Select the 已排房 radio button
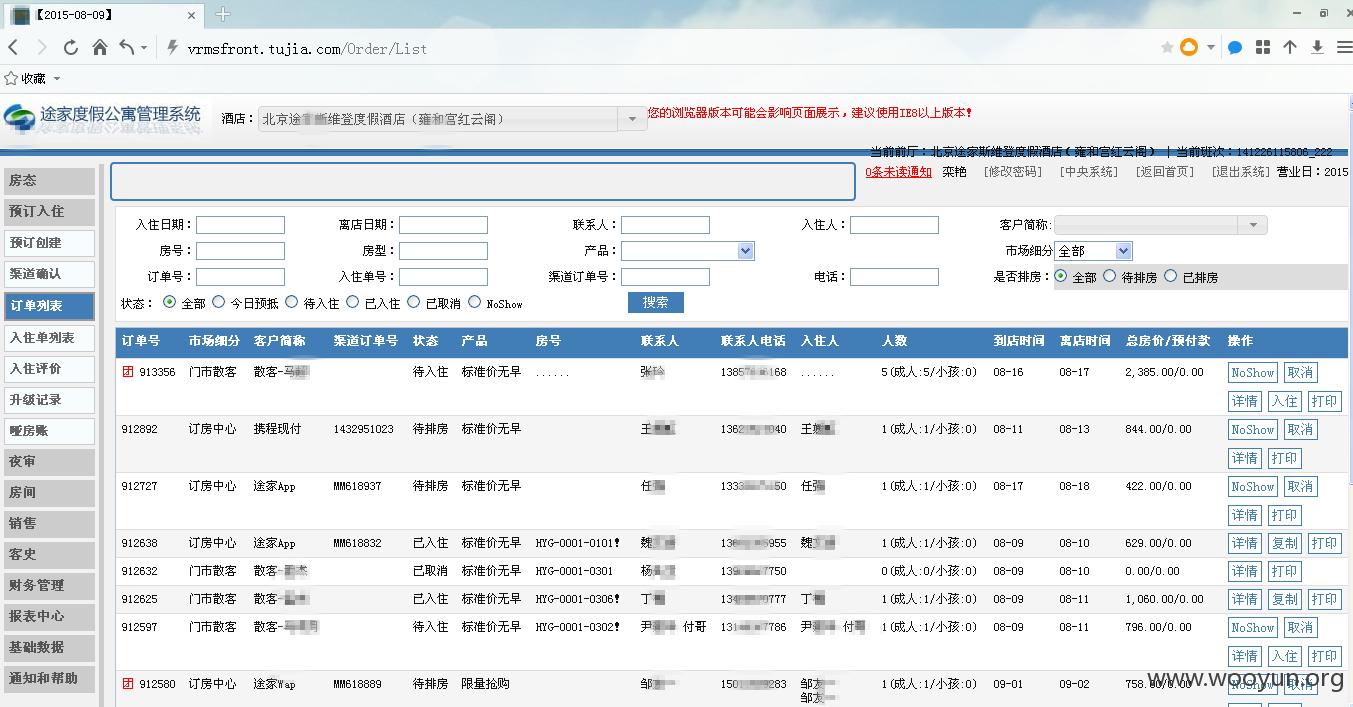 point(1171,276)
